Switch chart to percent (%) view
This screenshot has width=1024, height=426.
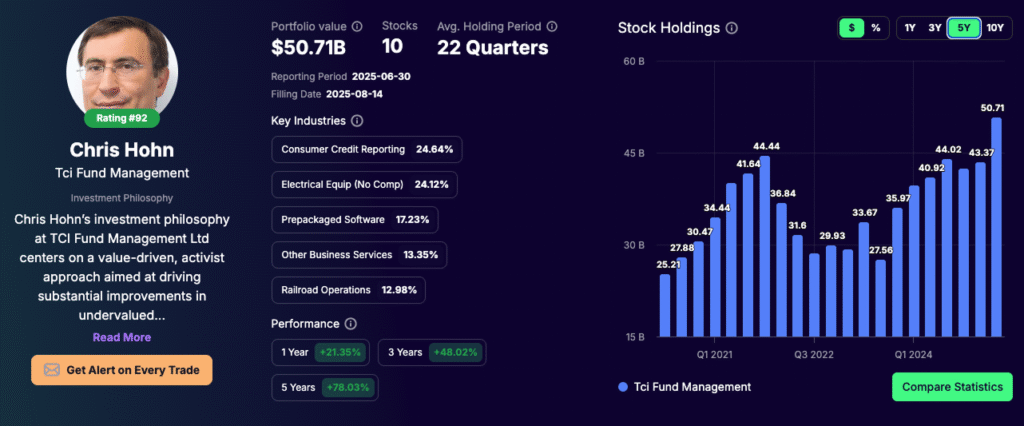875,28
